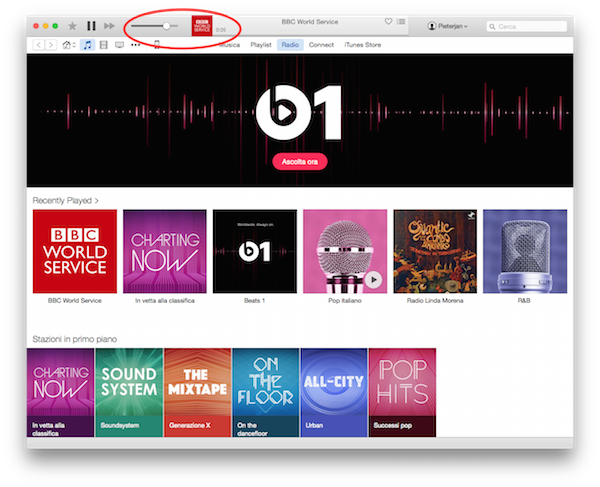
Task: Open featured Pop Hits station
Action: coord(402,393)
